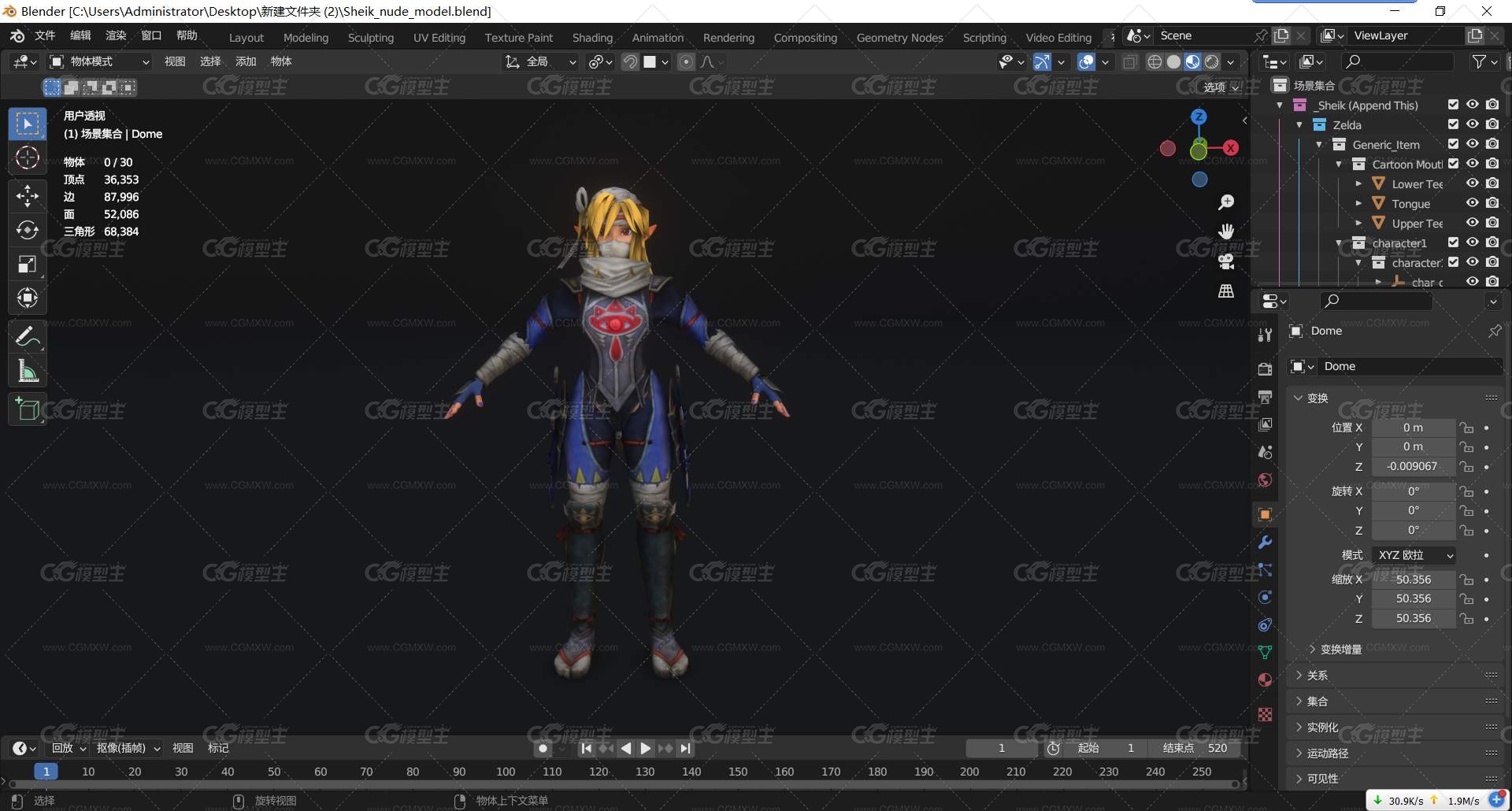This screenshot has width=1512, height=811.
Task: Choose the Rotate tool
Action: coord(28,230)
